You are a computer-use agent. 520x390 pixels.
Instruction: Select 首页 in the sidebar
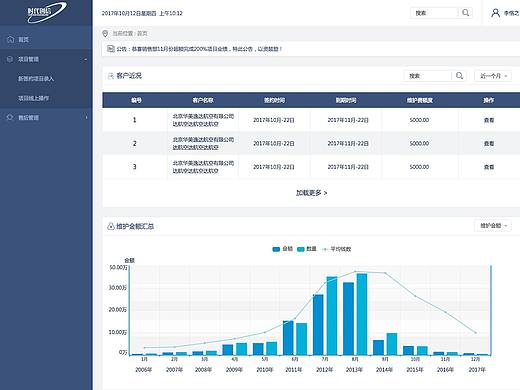[23, 40]
